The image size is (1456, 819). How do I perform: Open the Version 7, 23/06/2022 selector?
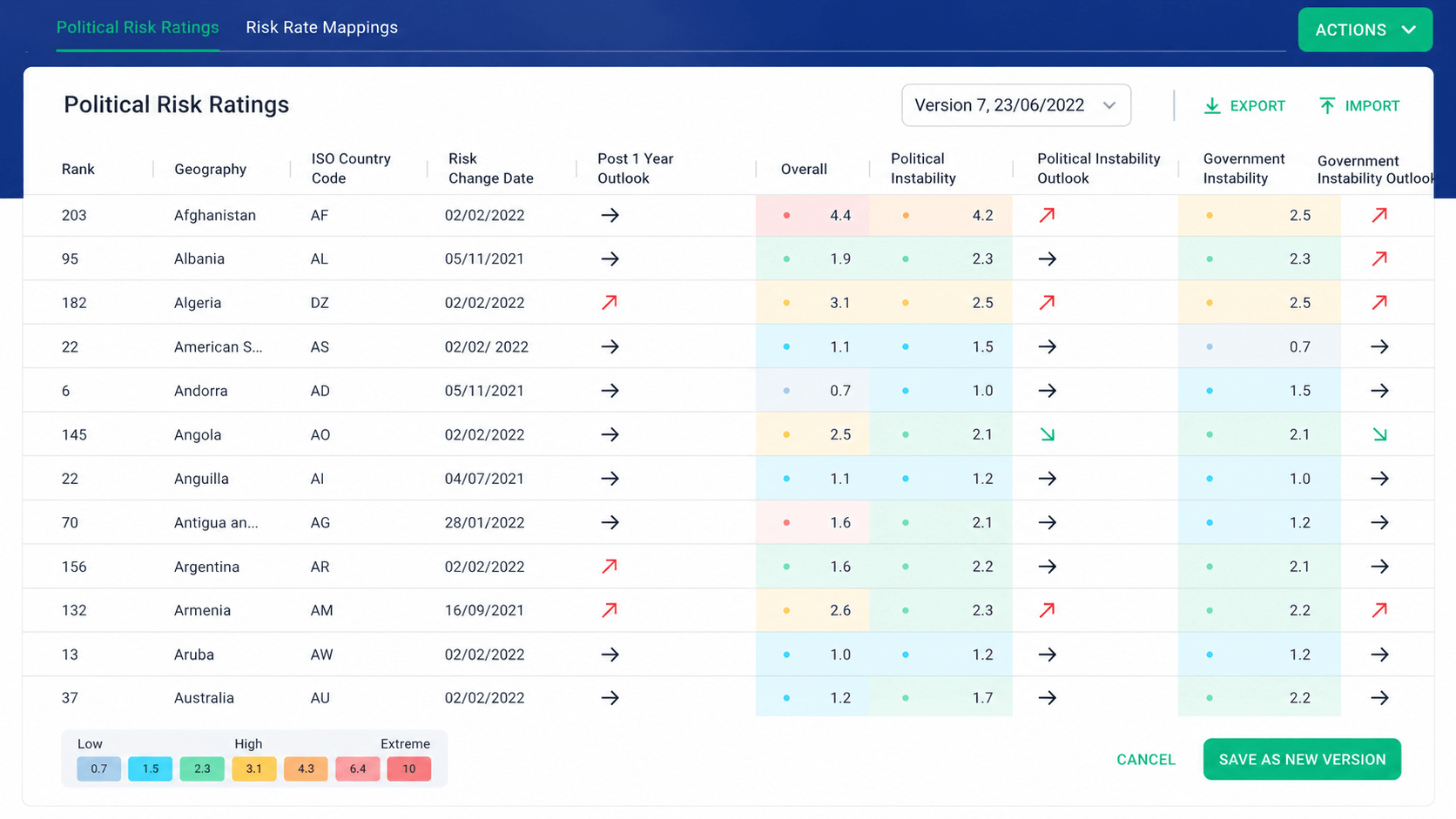1016,105
